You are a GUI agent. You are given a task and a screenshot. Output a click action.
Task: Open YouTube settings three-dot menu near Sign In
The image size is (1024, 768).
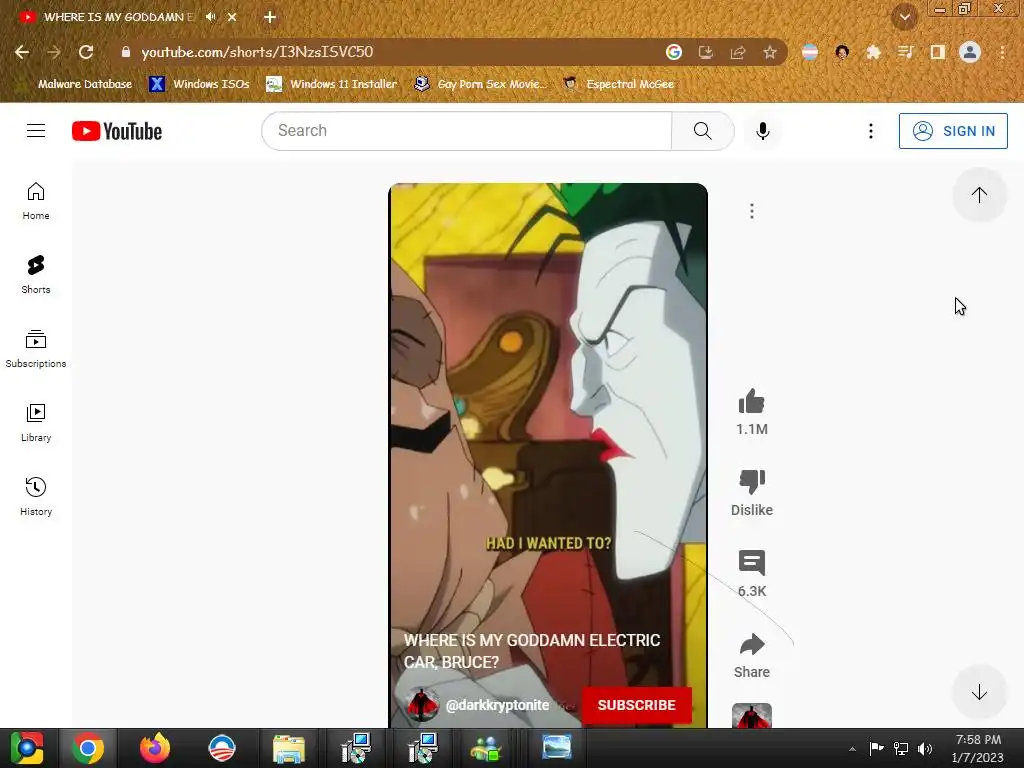(871, 131)
